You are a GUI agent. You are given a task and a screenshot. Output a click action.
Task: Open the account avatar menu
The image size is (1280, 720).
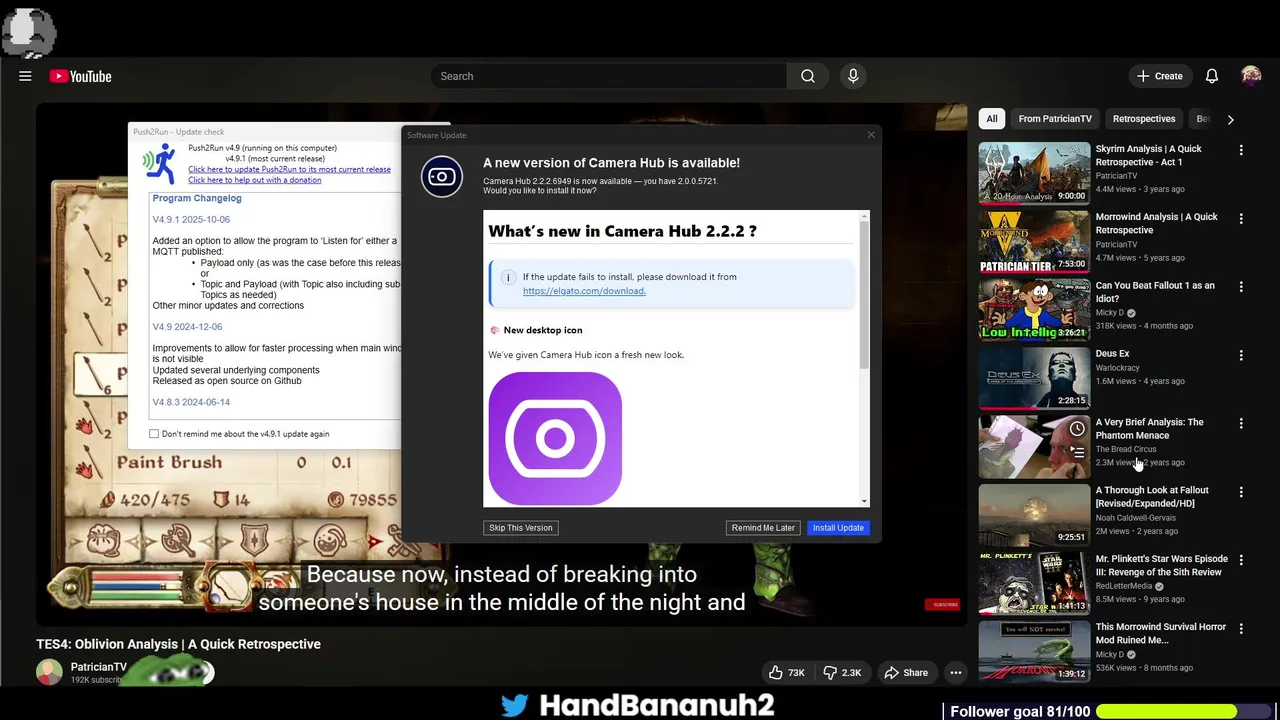click(1251, 76)
